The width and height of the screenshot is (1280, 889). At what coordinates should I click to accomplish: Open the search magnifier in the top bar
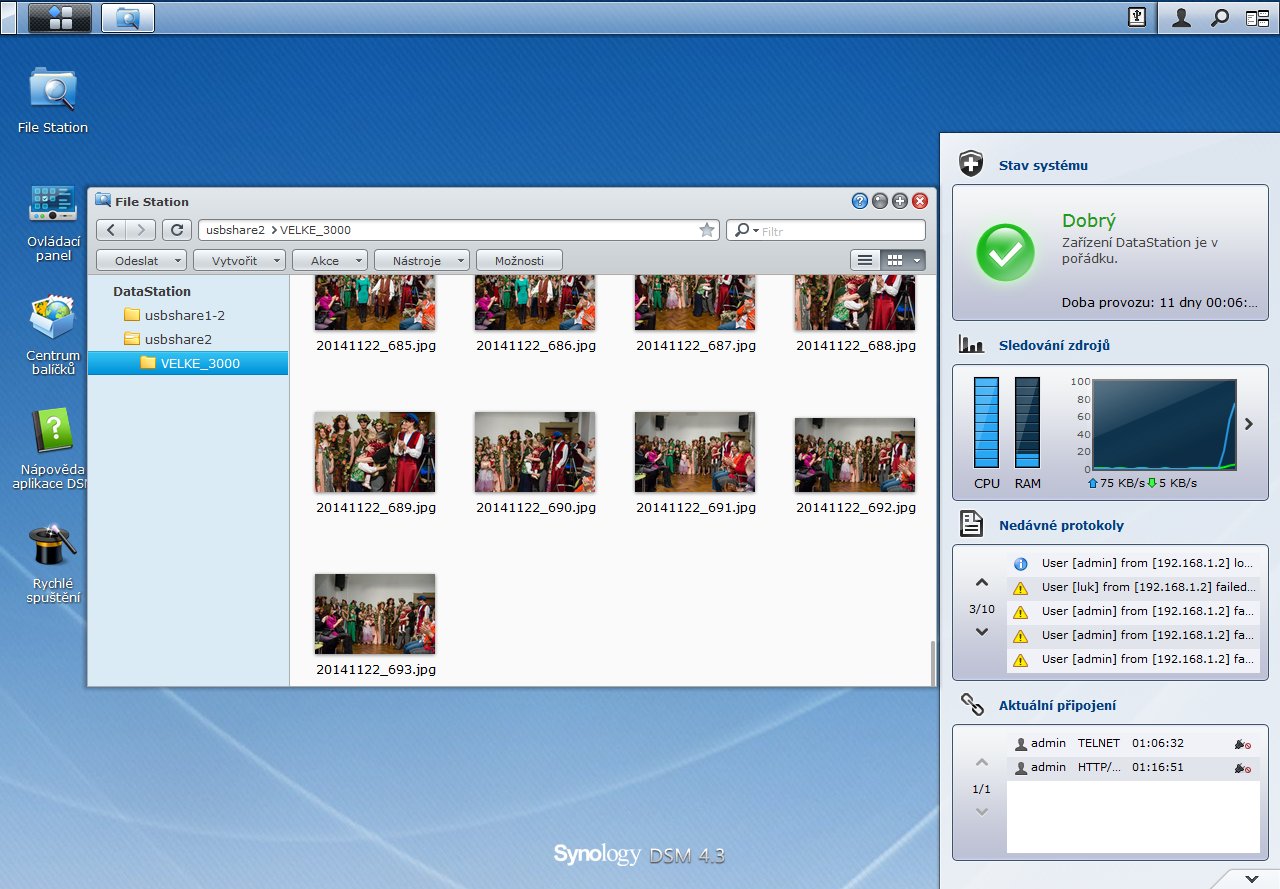pyautogui.click(x=1219, y=17)
